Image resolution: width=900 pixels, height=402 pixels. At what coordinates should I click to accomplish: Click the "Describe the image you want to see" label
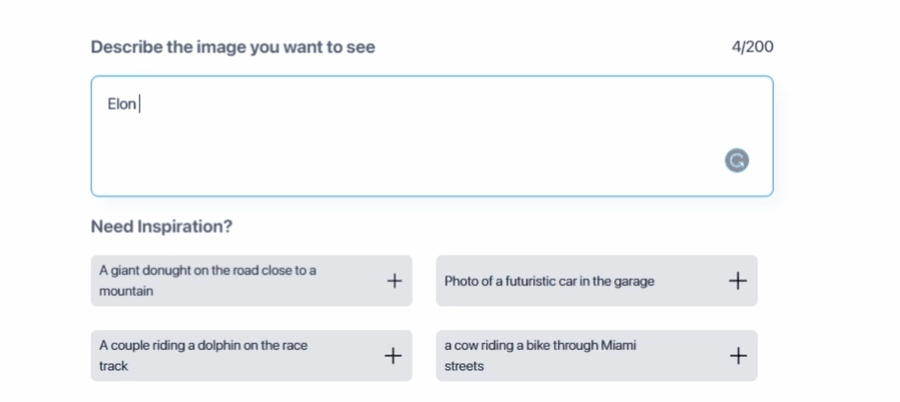233,47
